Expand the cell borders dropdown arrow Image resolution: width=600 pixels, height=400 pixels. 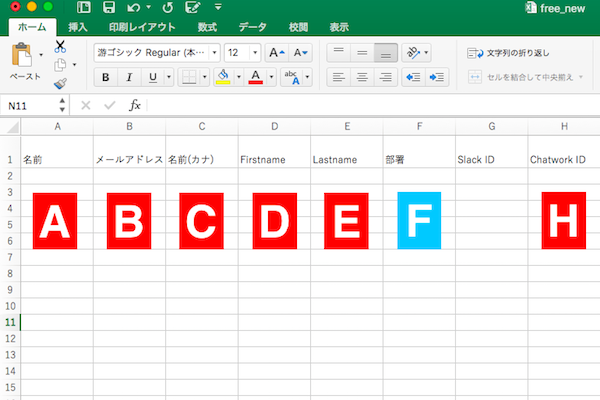[x=205, y=77]
